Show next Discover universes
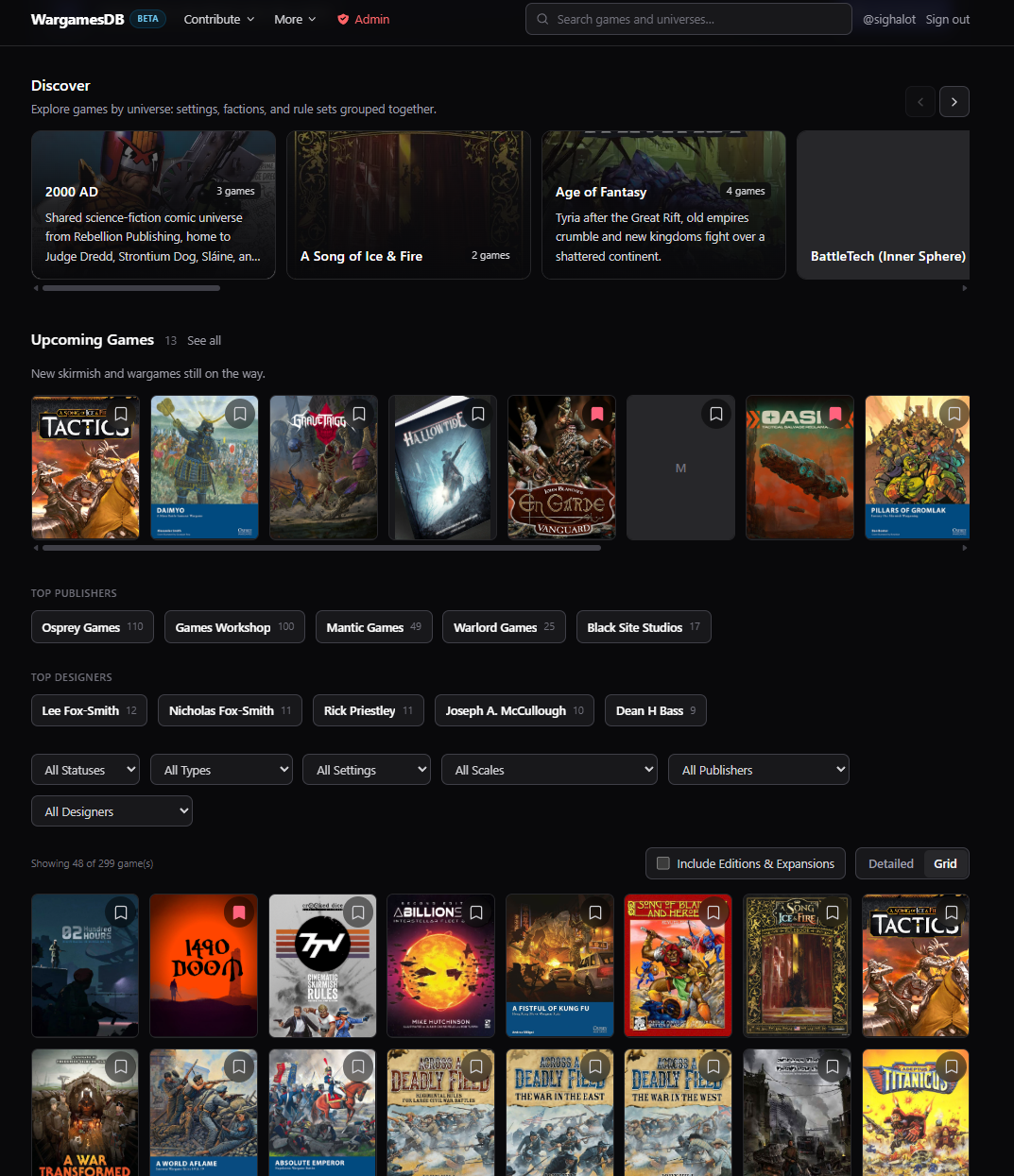 pos(954,102)
